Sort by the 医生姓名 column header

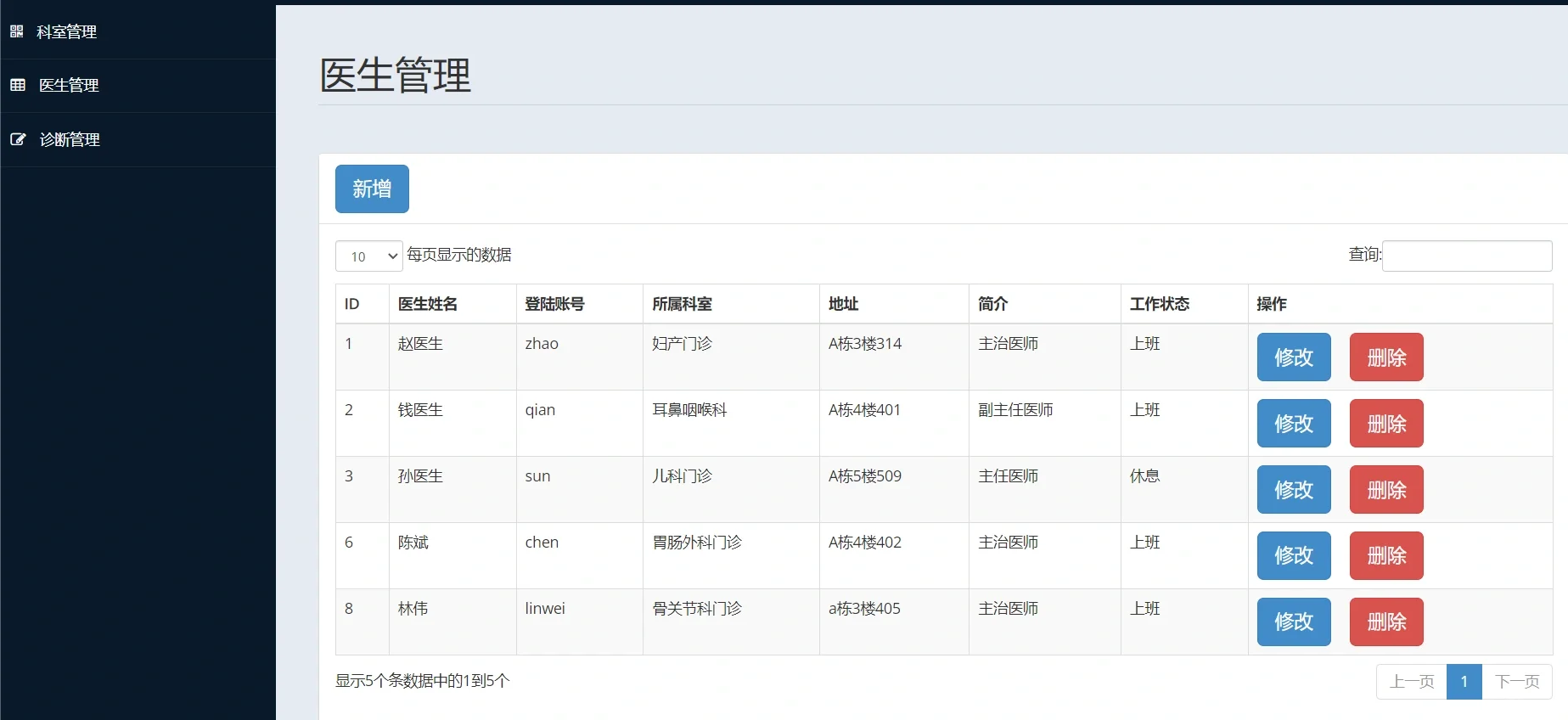tap(452, 304)
